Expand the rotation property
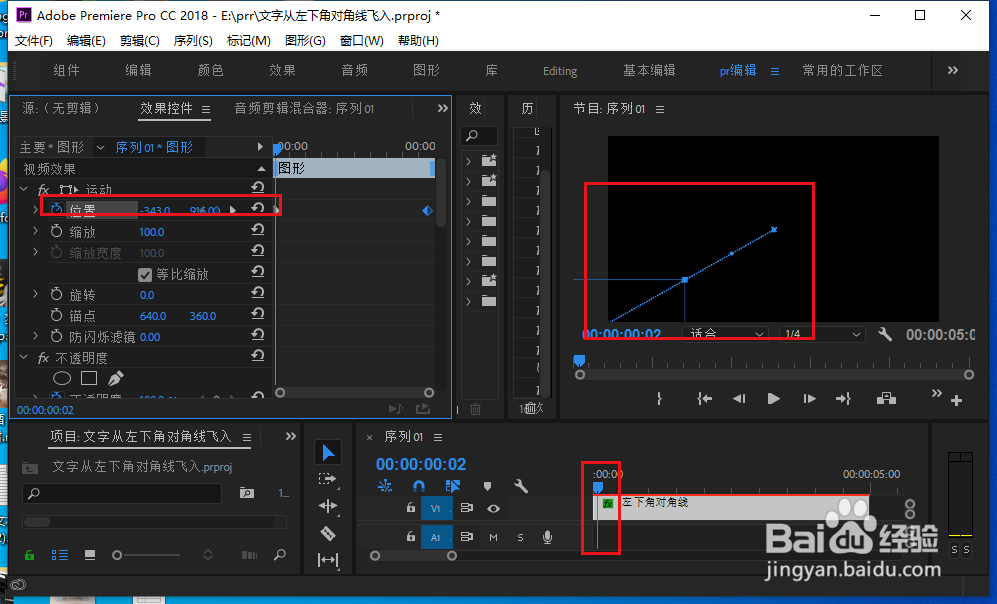997x604 pixels. pyautogui.click(x=36, y=294)
